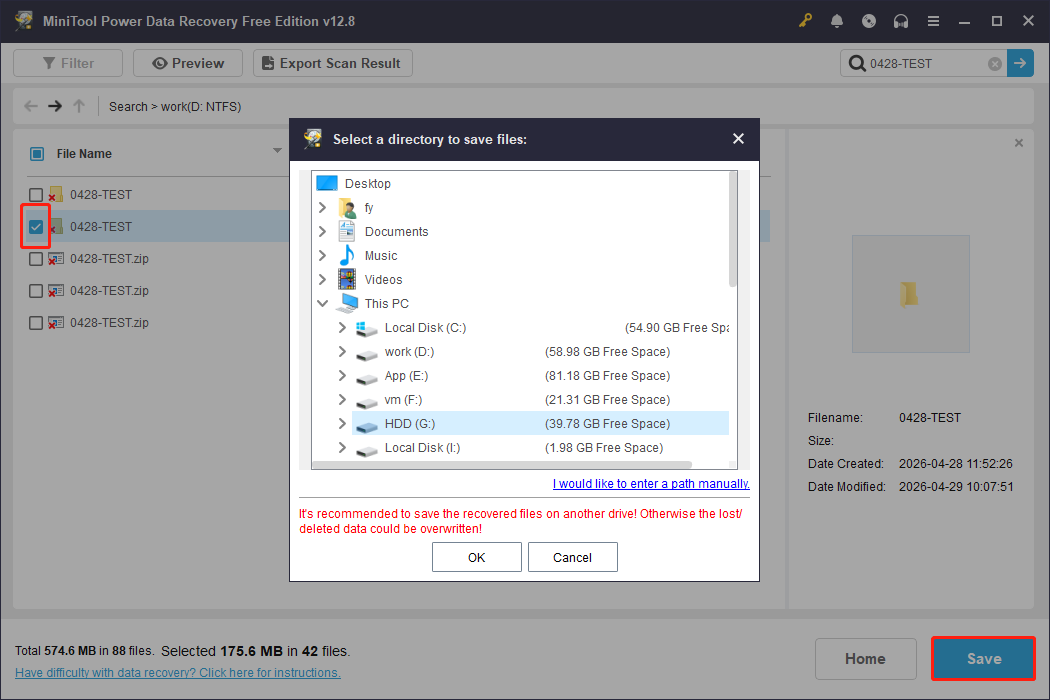Image resolution: width=1050 pixels, height=700 pixels.
Task: Click the Preview toolbar button
Action: (x=188, y=63)
